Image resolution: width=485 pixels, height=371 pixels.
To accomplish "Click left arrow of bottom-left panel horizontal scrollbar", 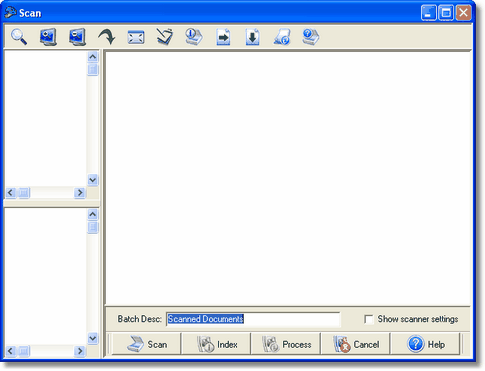I will [x=11, y=351].
